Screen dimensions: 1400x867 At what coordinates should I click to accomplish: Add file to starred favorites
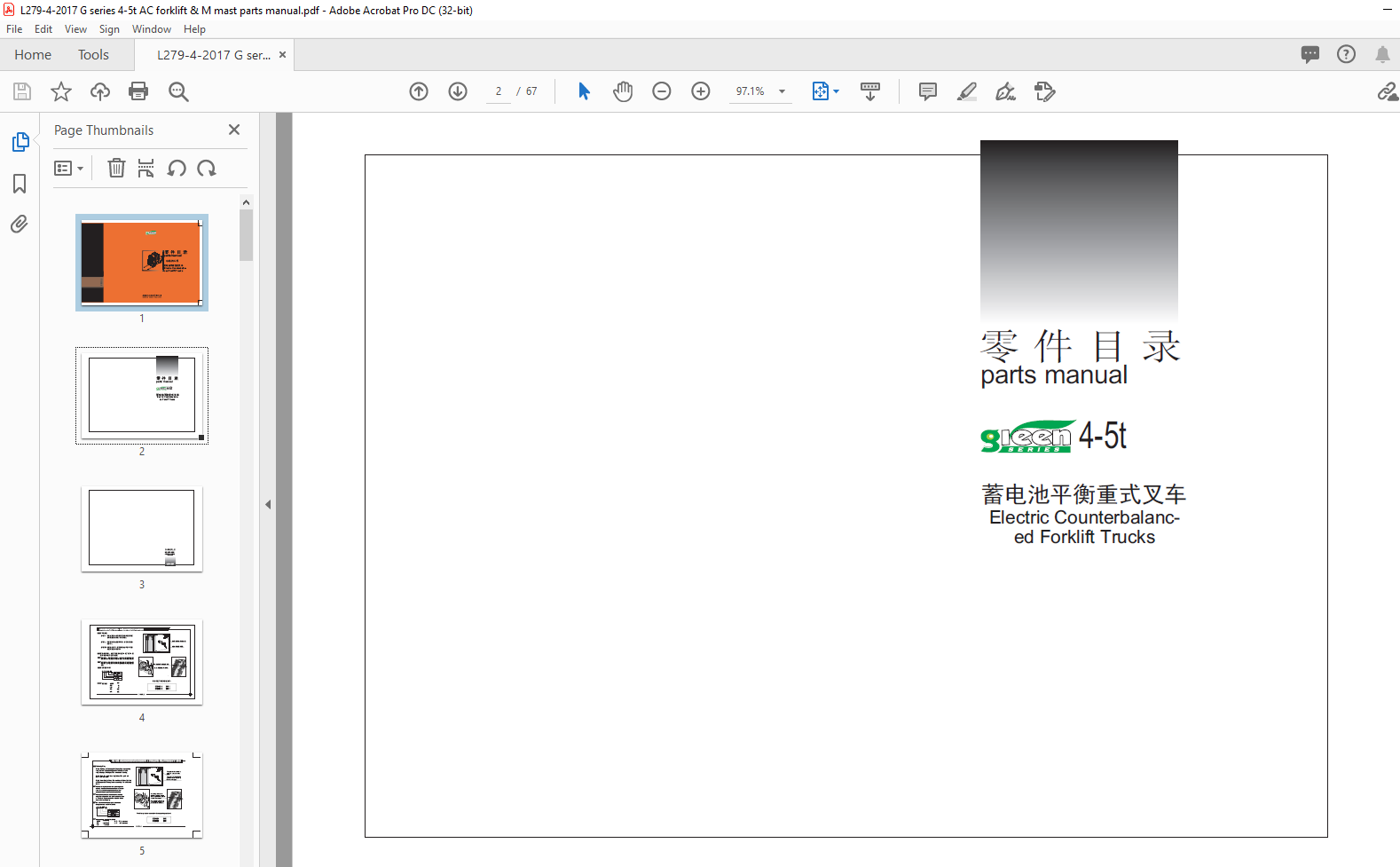click(61, 91)
